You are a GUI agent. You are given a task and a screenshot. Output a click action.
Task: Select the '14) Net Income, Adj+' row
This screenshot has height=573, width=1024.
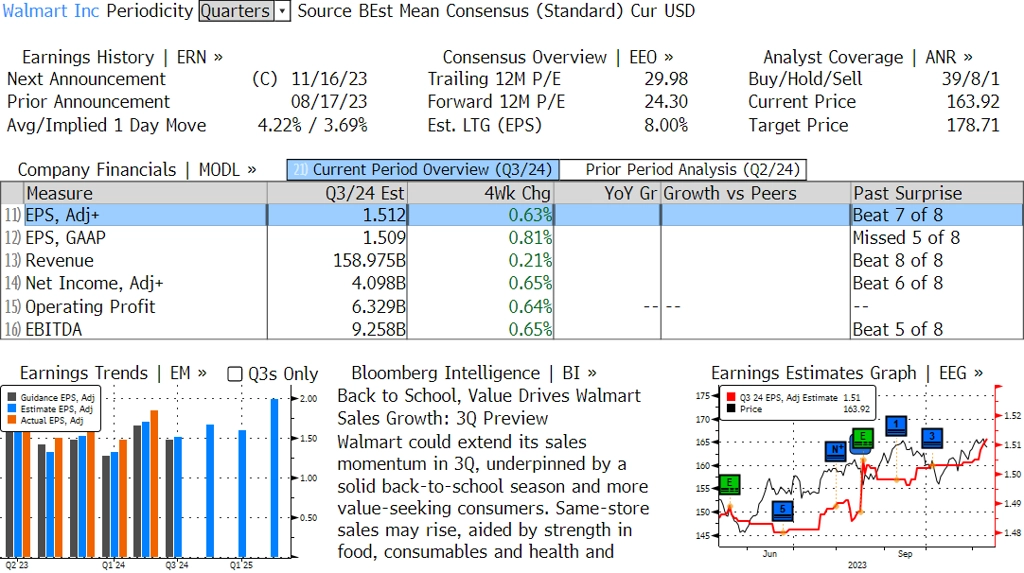pyautogui.click(x=512, y=284)
